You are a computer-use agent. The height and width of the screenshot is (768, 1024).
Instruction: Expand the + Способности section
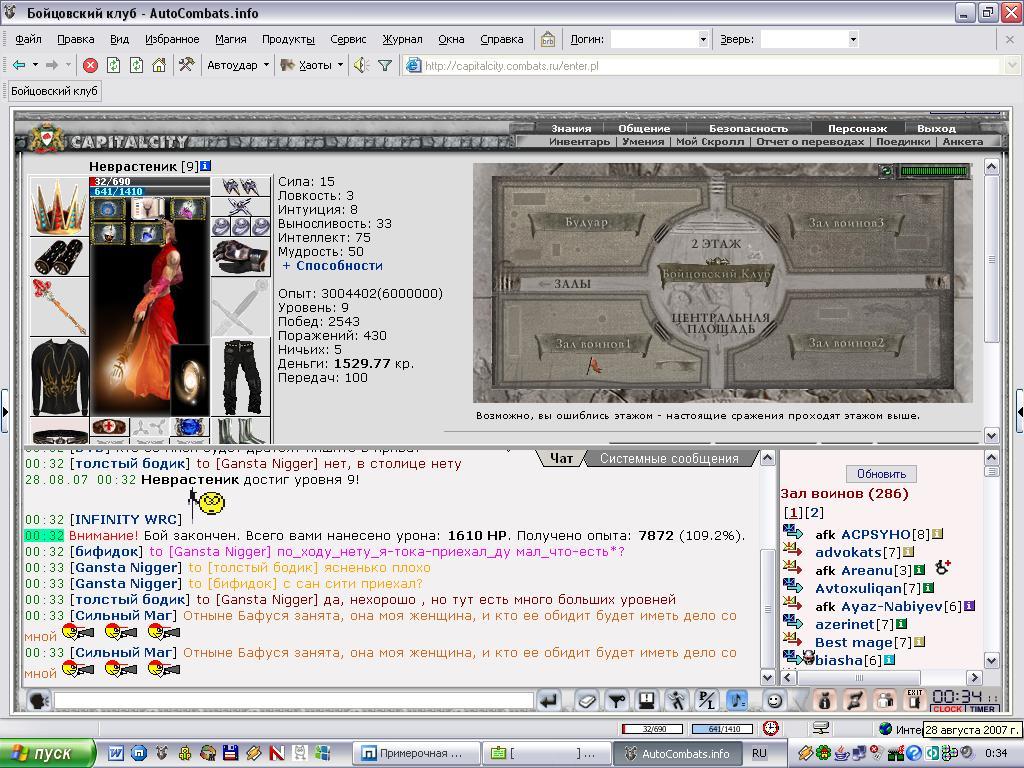[x=332, y=265]
